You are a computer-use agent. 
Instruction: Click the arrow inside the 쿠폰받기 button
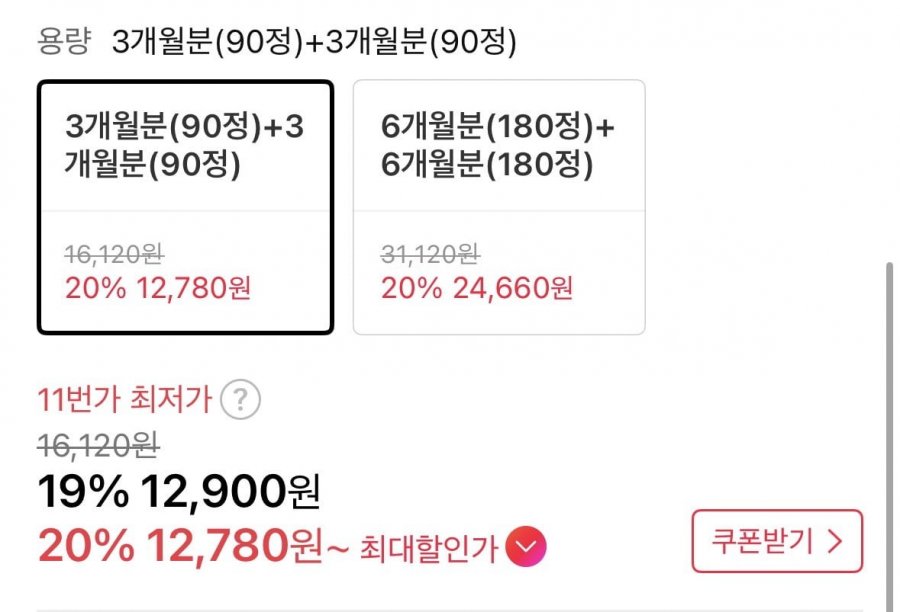(x=835, y=542)
